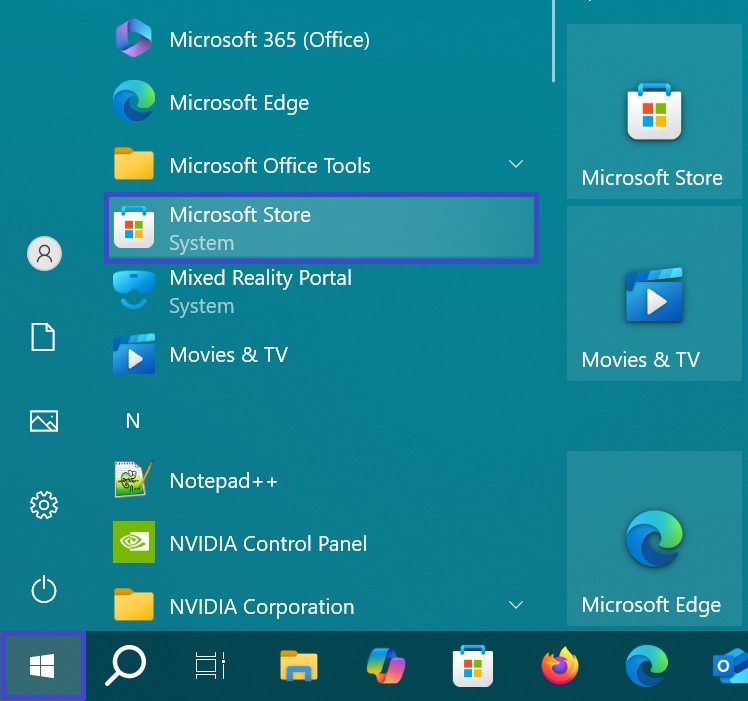Open the Microsoft Store pinned tile
Screen dimensions: 748x701
coord(654,112)
